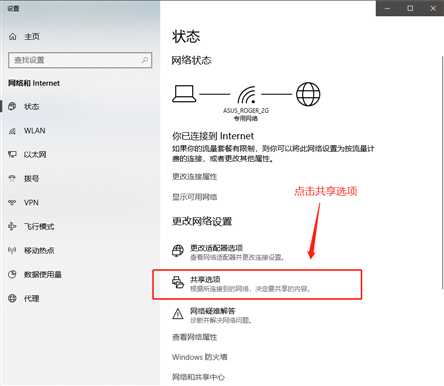
Task: Launch 网络疑难解答 troubleshooter
Action: click(213, 315)
